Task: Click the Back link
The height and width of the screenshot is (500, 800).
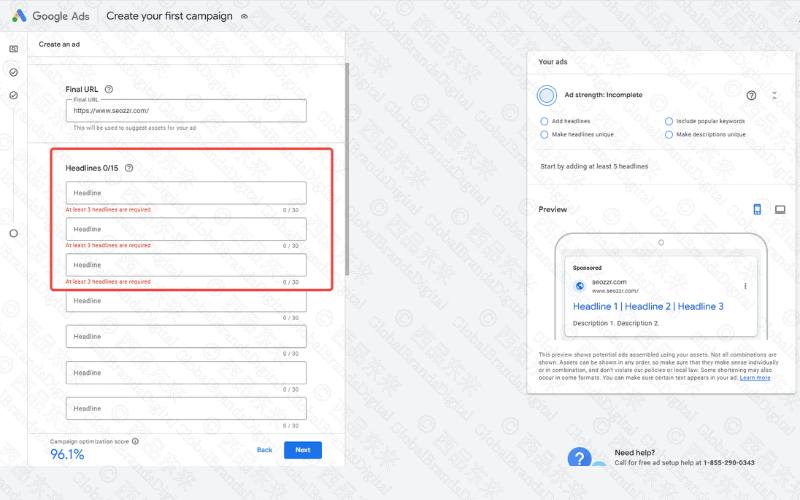Action: (x=264, y=450)
